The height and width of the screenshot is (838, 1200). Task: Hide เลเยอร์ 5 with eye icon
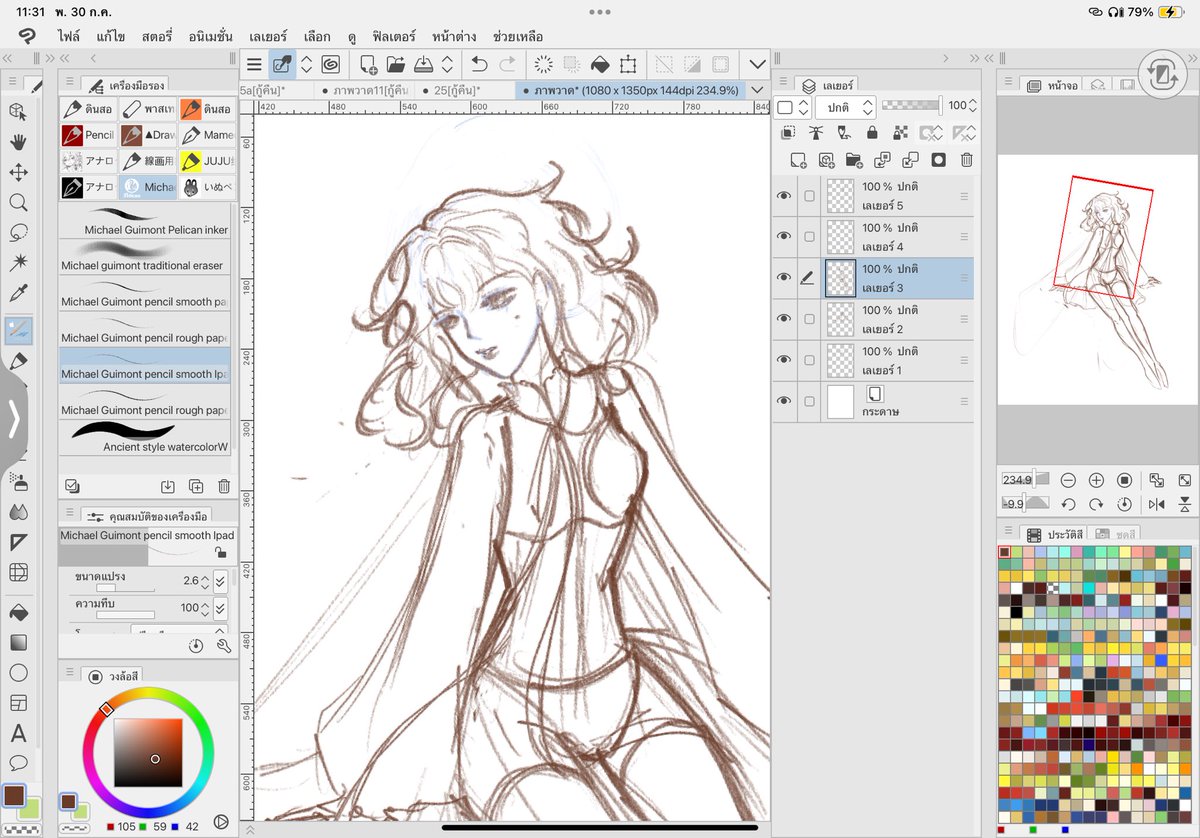click(x=784, y=196)
